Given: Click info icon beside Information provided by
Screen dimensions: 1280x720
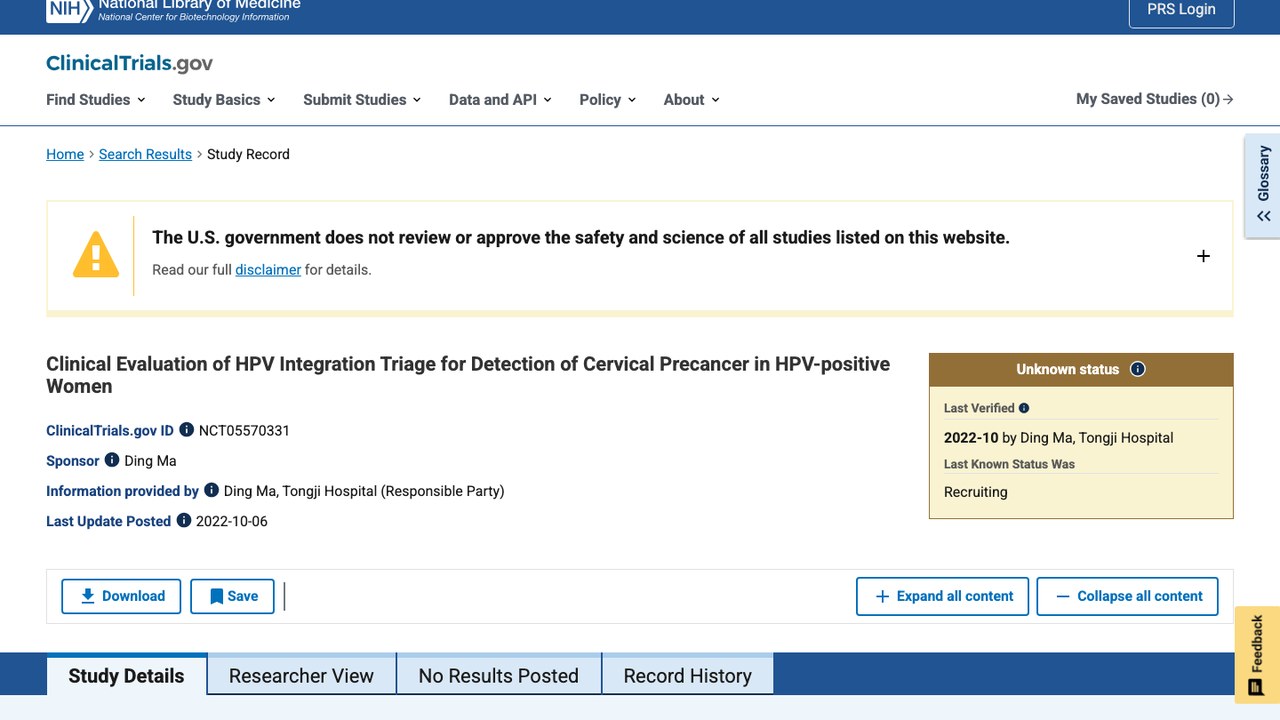Looking at the screenshot, I should pyautogui.click(x=211, y=490).
